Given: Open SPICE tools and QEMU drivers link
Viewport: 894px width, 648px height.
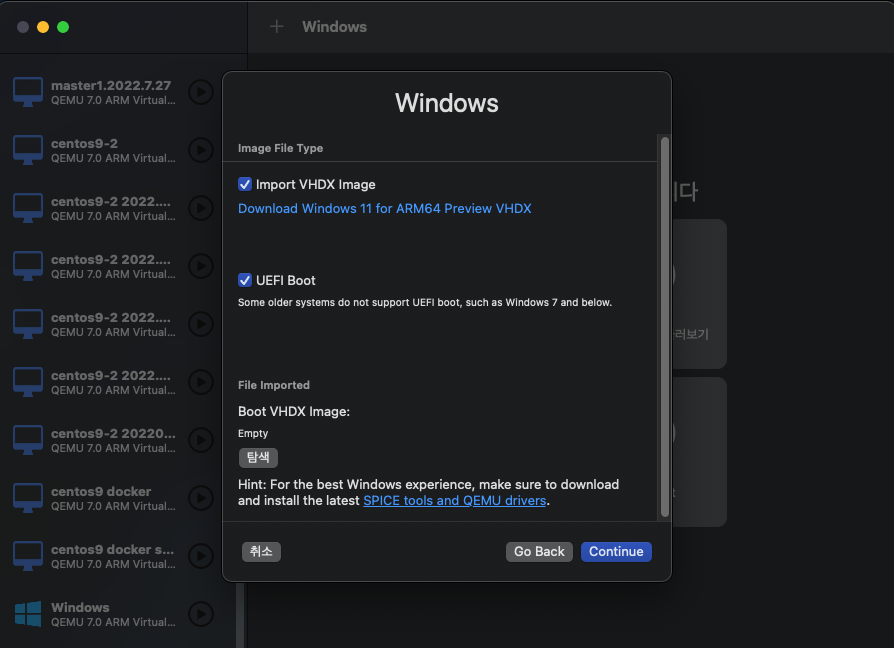Looking at the screenshot, I should [454, 500].
